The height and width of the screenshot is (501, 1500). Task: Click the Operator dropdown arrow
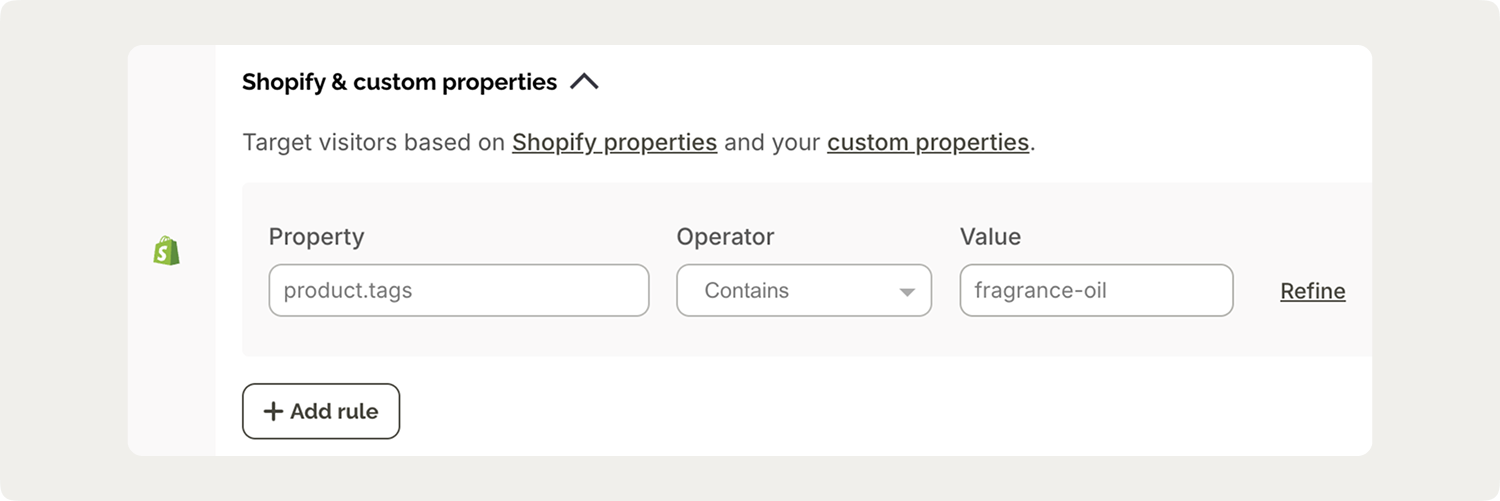[x=907, y=292]
